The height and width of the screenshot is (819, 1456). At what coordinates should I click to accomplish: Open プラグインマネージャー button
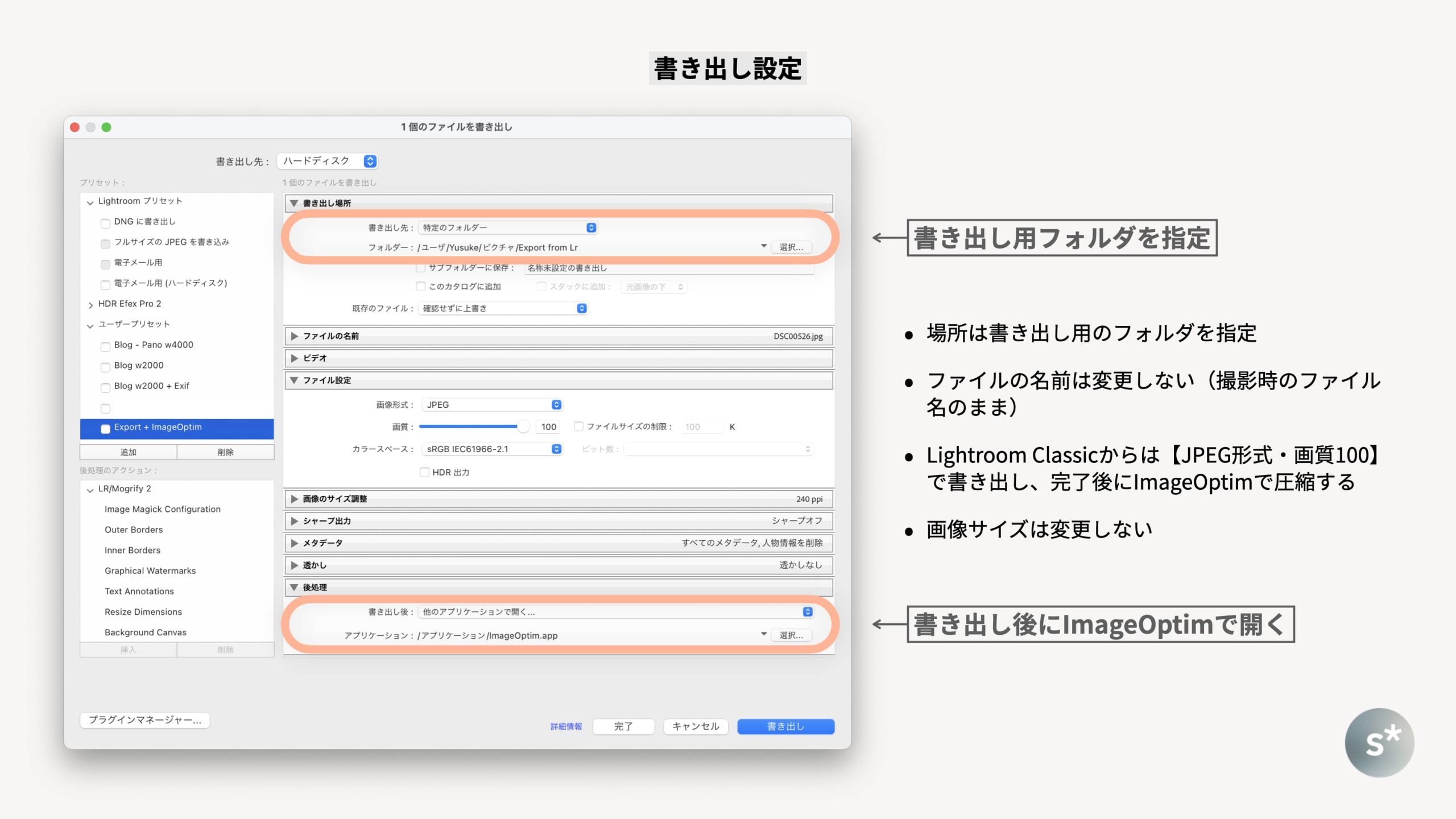tap(145, 720)
